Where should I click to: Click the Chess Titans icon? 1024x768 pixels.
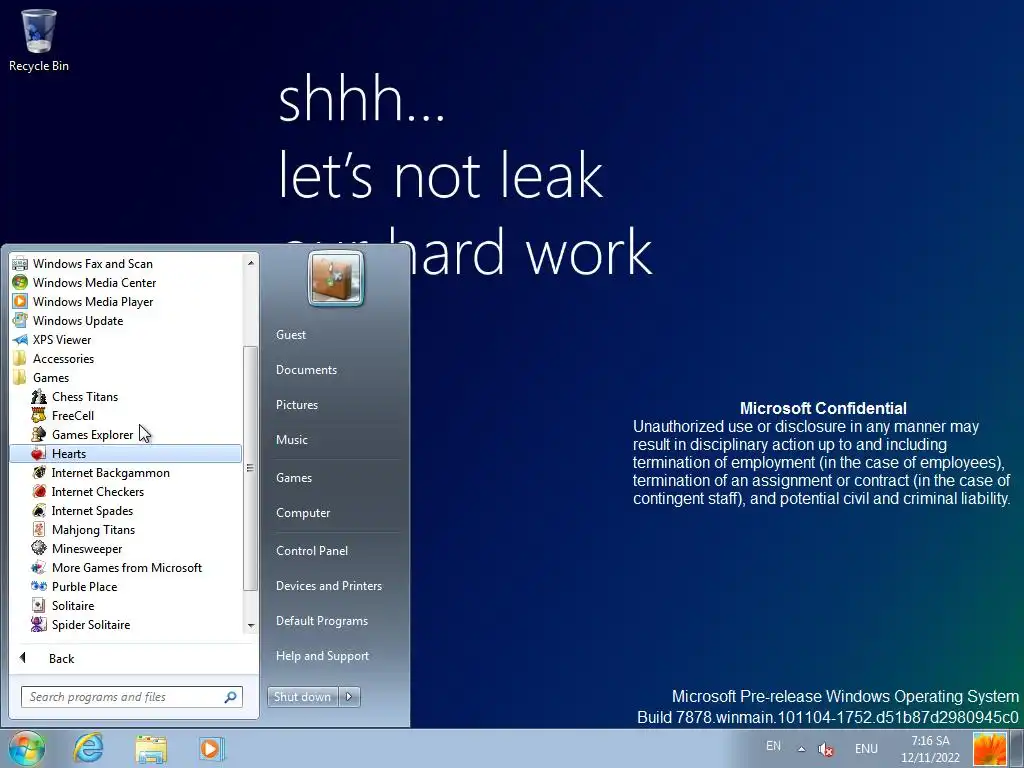coord(39,396)
